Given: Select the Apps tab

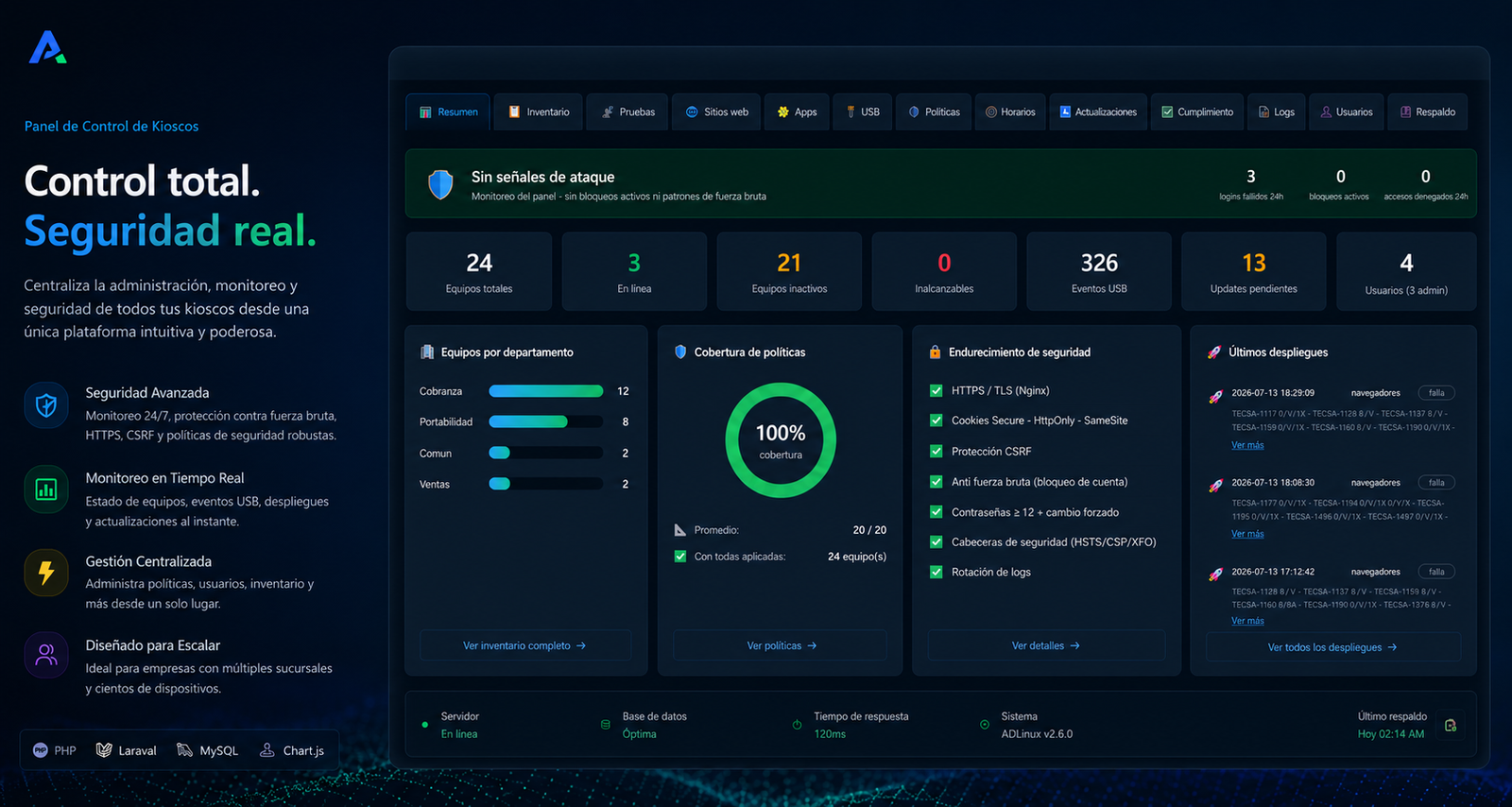Looking at the screenshot, I should pos(797,112).
